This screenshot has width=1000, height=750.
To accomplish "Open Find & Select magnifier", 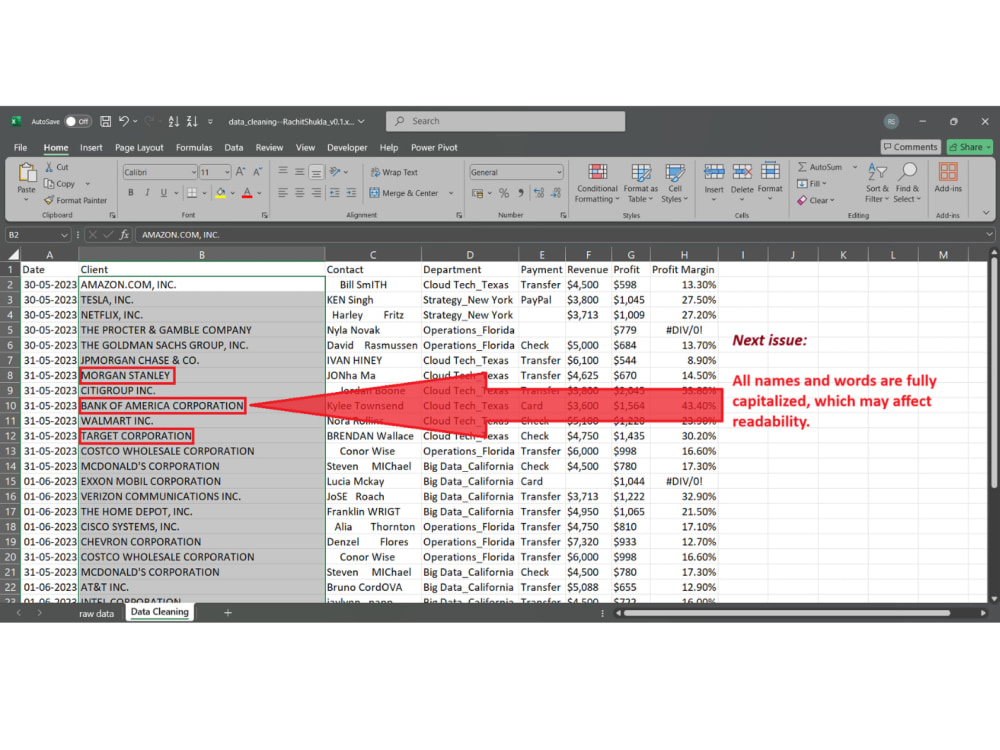I will coord(907,183).
